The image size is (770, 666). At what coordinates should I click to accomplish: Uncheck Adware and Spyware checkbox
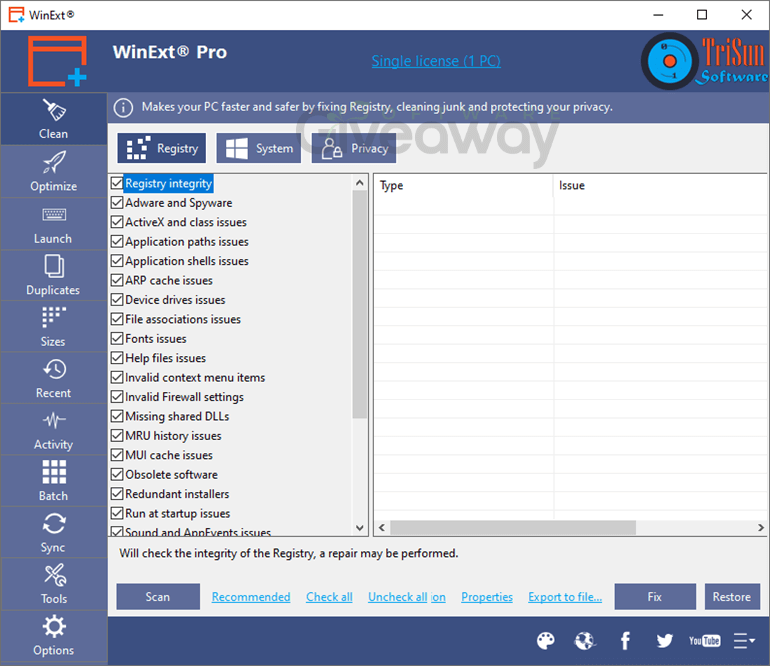[x=117, y=202]
